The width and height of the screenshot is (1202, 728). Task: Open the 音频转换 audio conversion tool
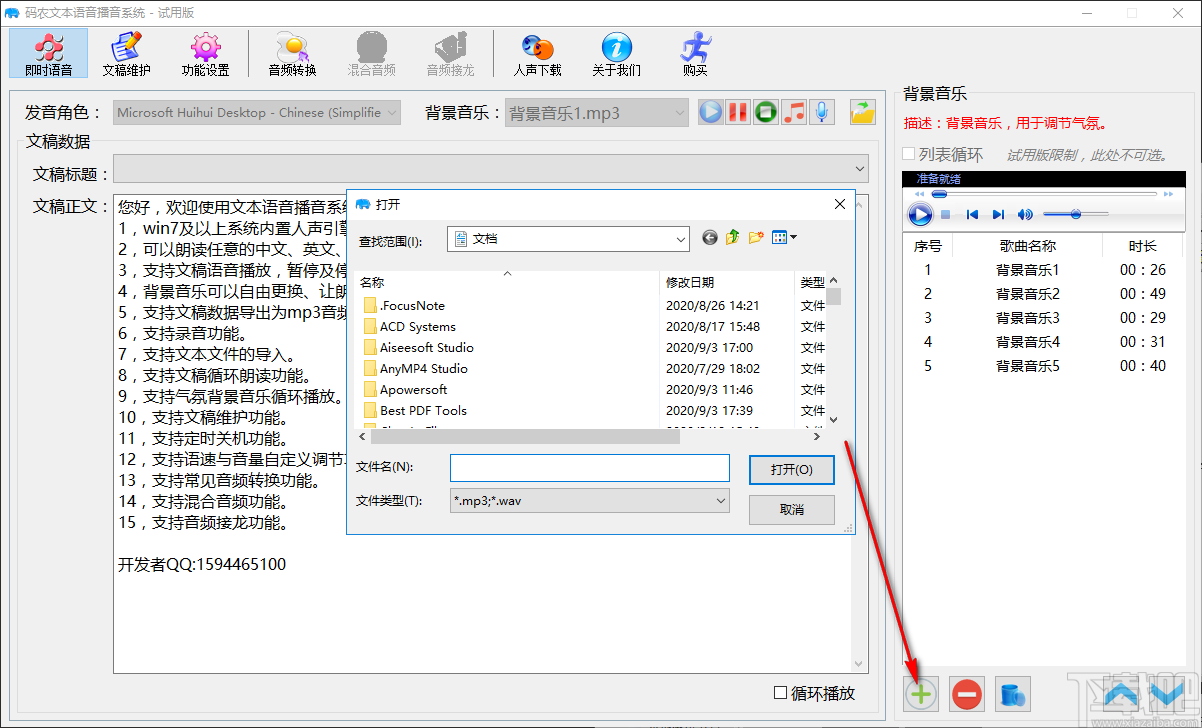(292, 53)
